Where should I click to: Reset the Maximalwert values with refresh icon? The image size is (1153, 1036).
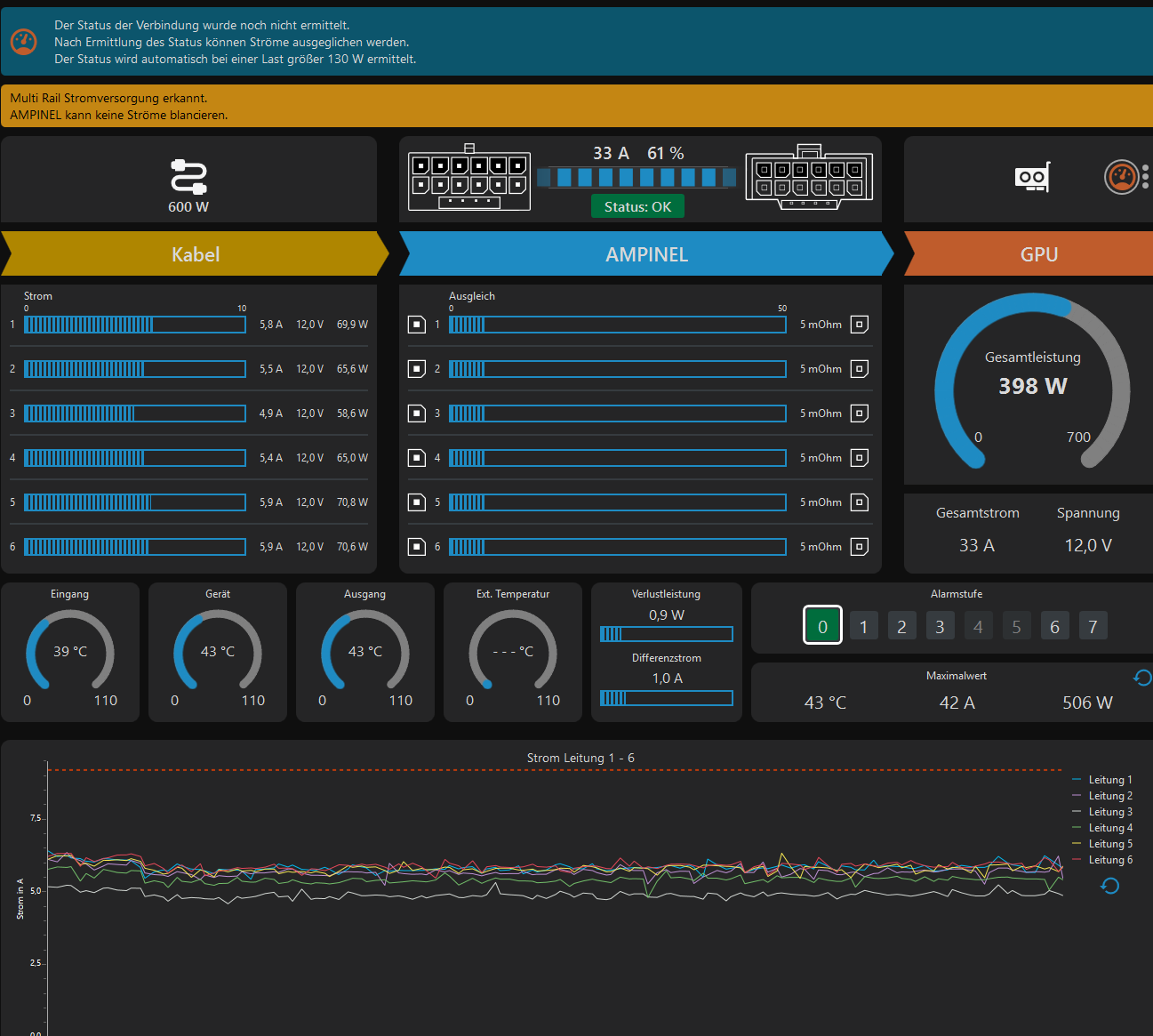(x=1142, y=679)
